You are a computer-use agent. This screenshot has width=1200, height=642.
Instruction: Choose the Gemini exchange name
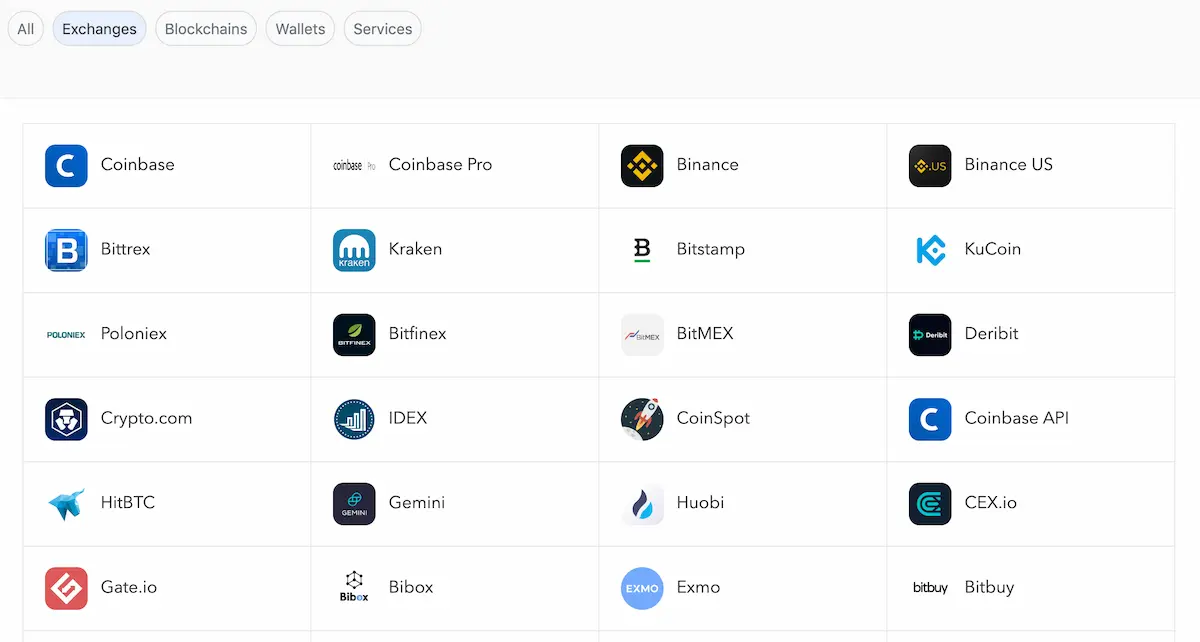(x=417, y=503)
